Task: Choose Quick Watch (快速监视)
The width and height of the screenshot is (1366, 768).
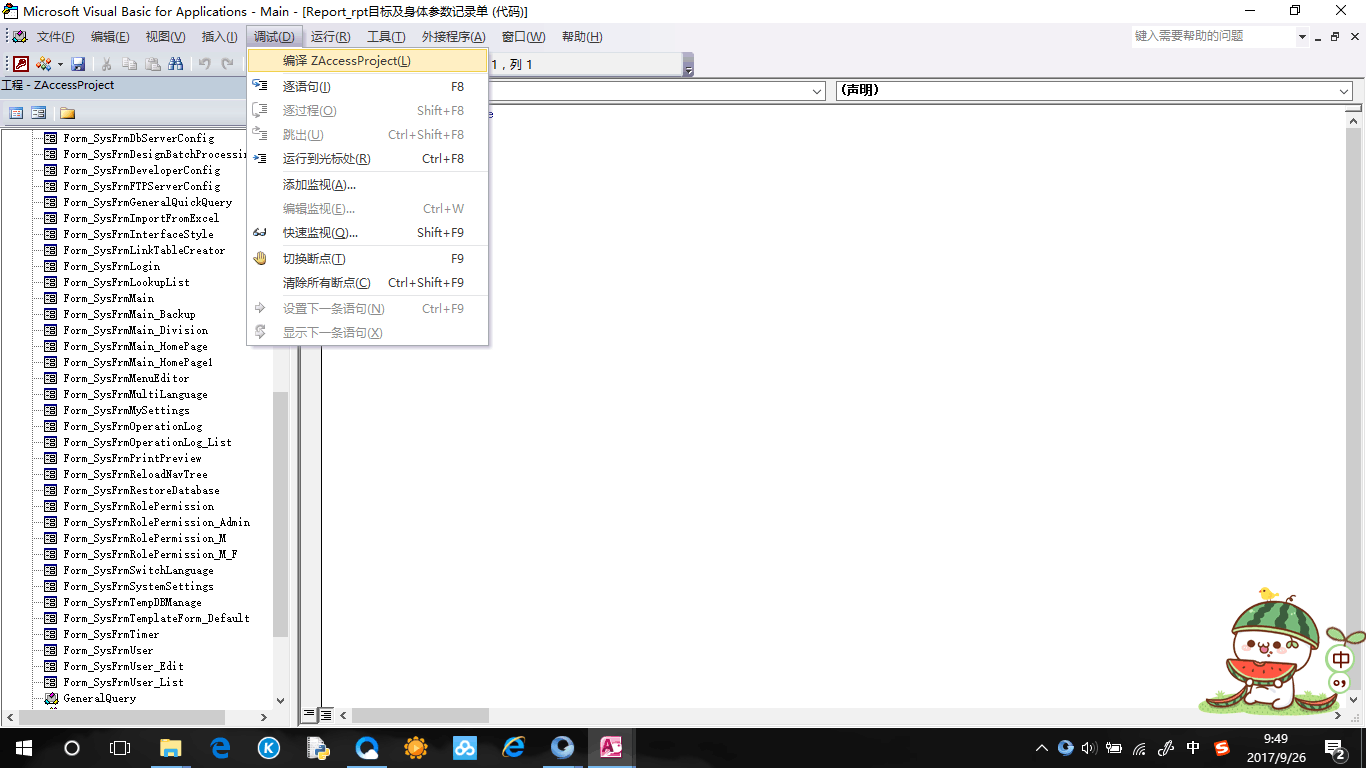Action: [367, 233]
